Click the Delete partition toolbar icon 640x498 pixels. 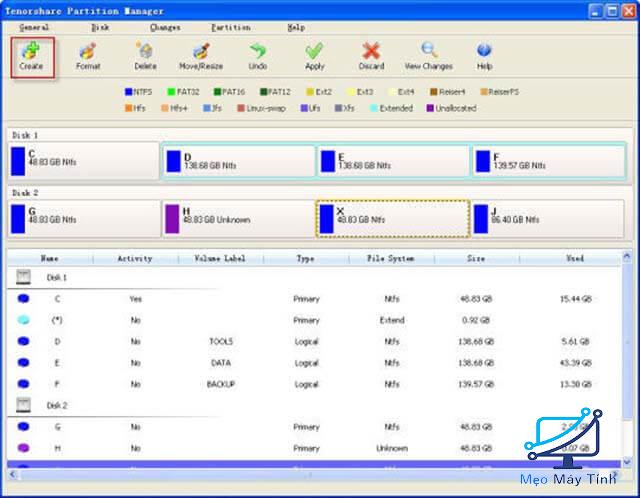pyautogui.click(x=145, y=51)
